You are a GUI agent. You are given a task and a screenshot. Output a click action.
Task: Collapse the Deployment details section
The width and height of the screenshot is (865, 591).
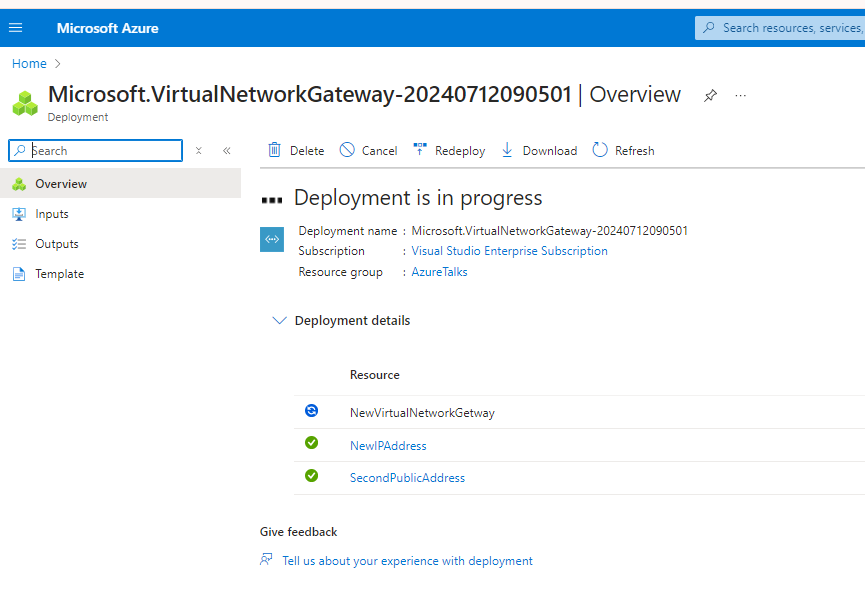(280, 320)
